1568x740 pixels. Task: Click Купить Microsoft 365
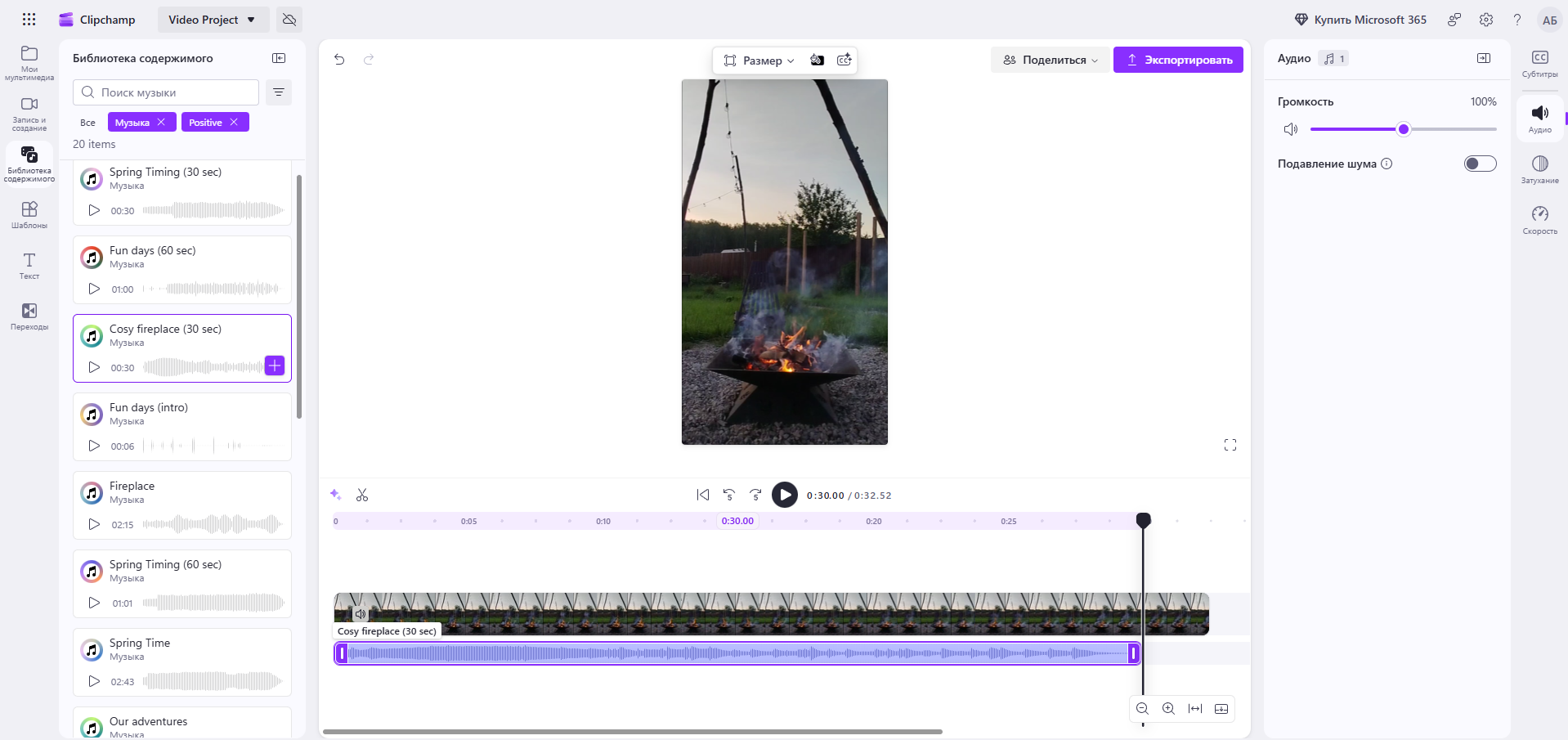pyautogui.click(x=1360, y=20)
